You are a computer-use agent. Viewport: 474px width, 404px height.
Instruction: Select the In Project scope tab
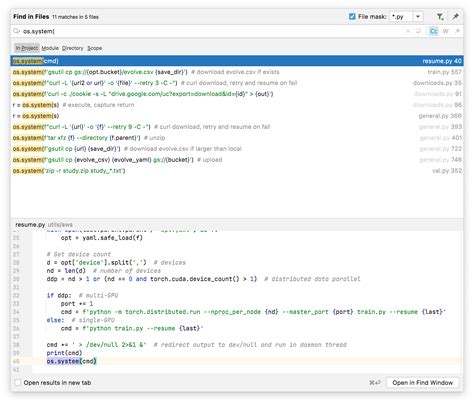pyautogui.click(x=27, y=48)
